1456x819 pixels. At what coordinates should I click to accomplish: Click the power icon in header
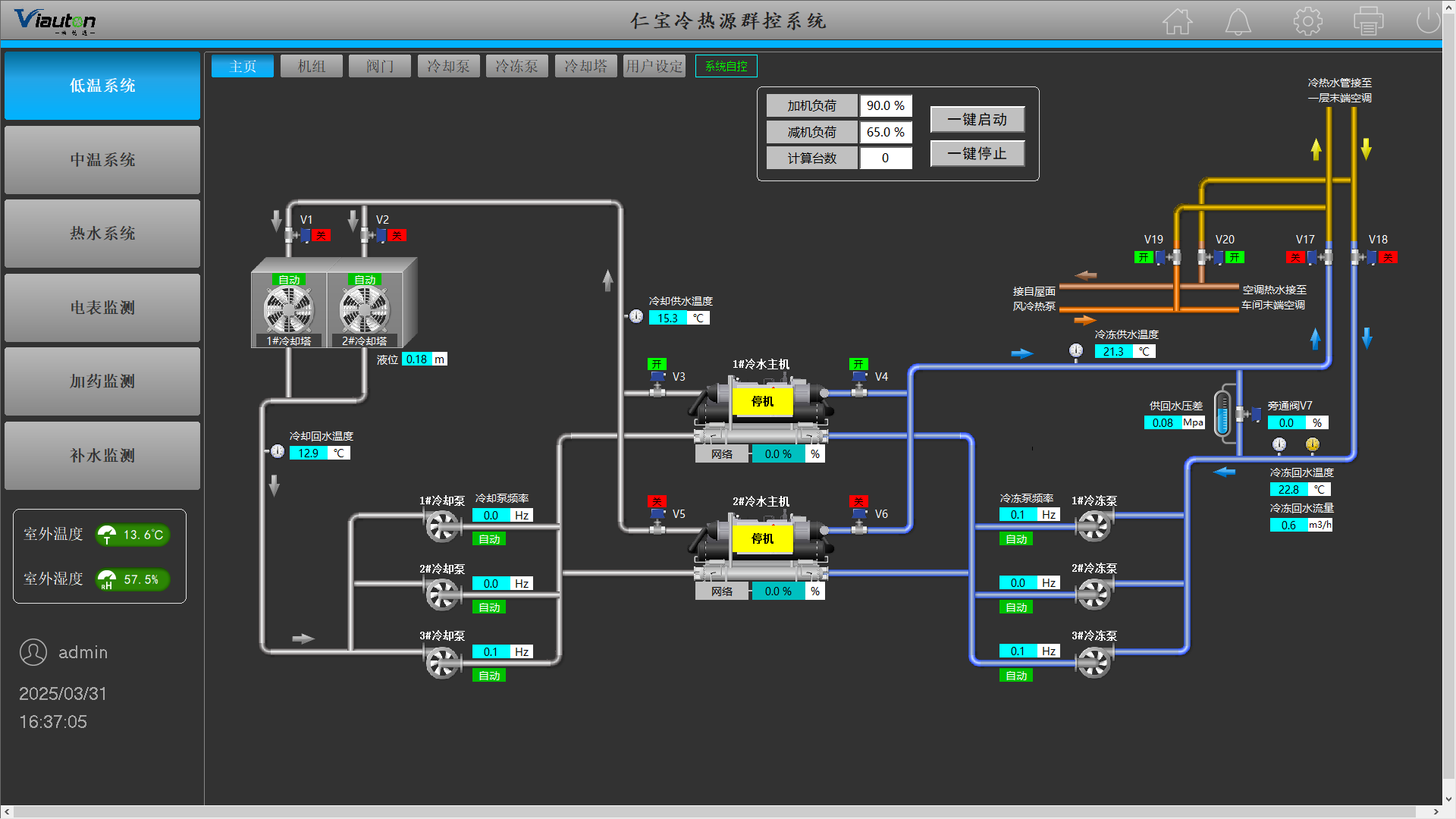(1428, 21)
